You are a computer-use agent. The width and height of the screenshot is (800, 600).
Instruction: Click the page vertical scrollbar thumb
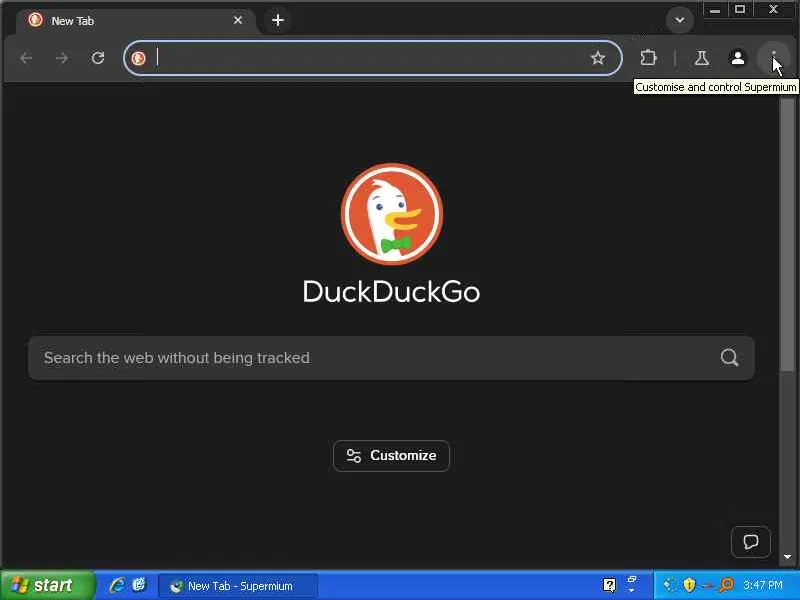click(x=788, y=235)
